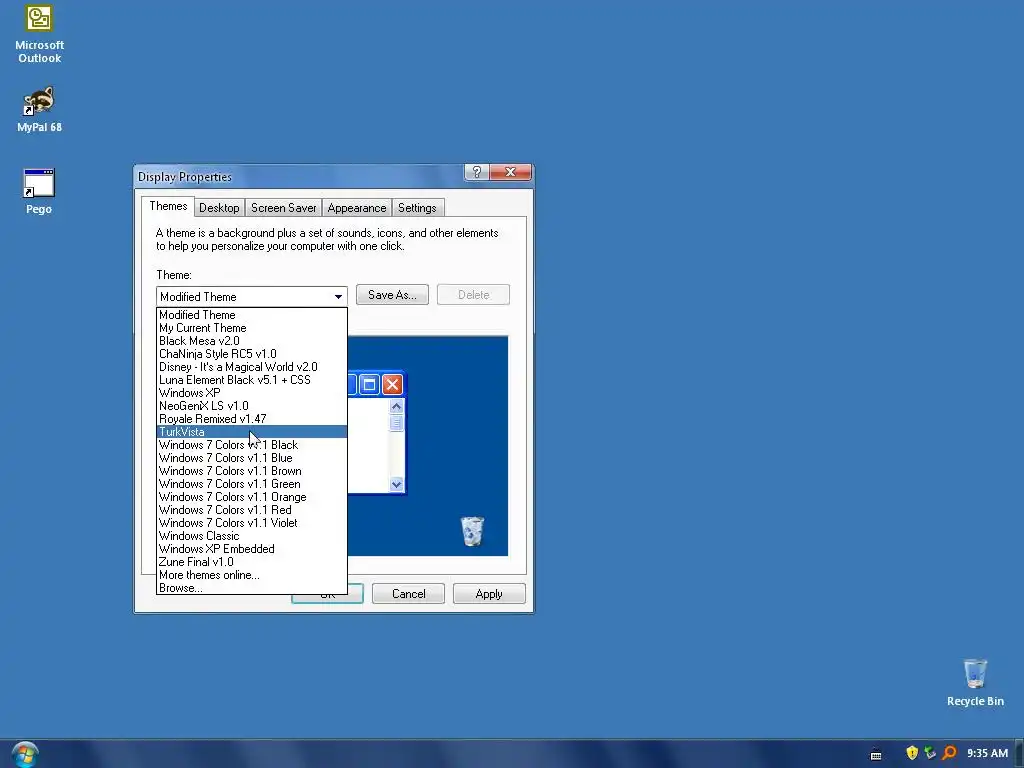Click the system clock showing 9:35 AM
This screenshot has height=768, width=1024.
tap(987, 753)
